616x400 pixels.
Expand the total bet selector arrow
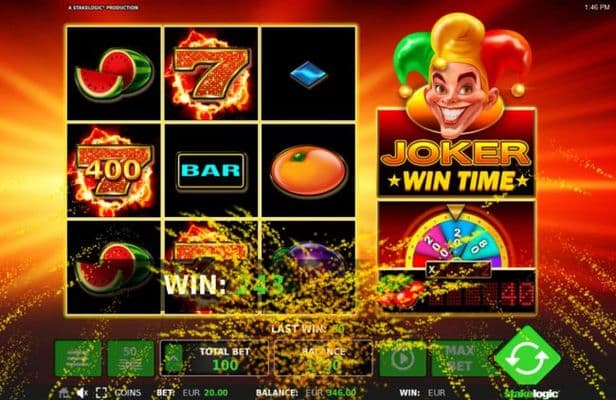(x=173, y=358)
